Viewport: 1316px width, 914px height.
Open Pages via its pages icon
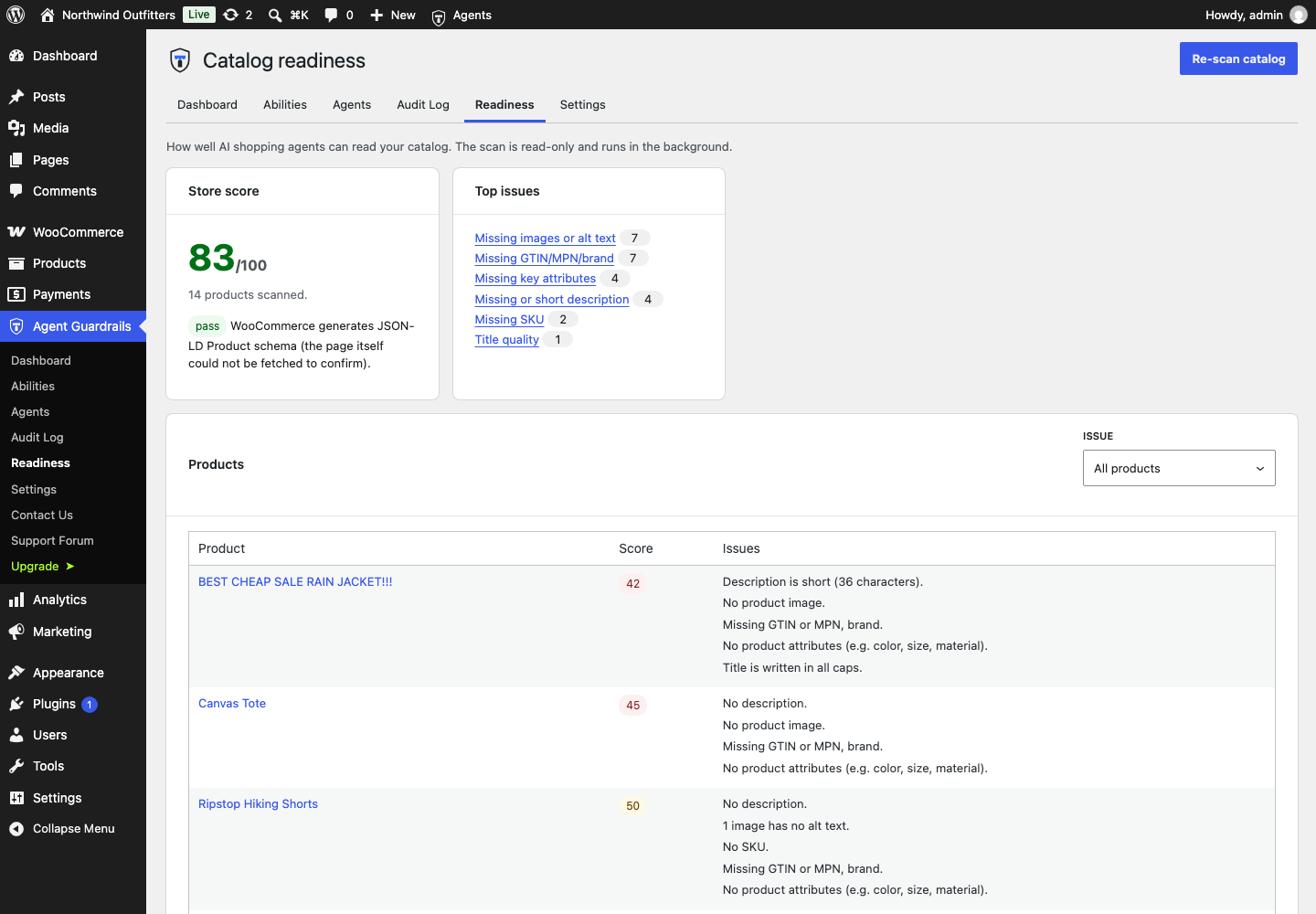16,160
